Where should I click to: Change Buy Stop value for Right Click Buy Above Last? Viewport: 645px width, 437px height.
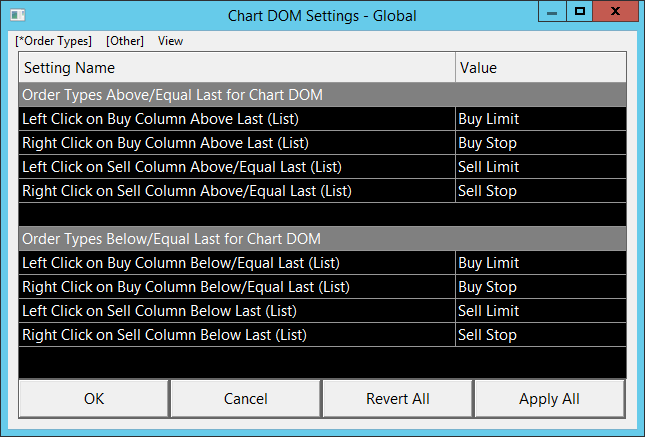coord(540,143)
